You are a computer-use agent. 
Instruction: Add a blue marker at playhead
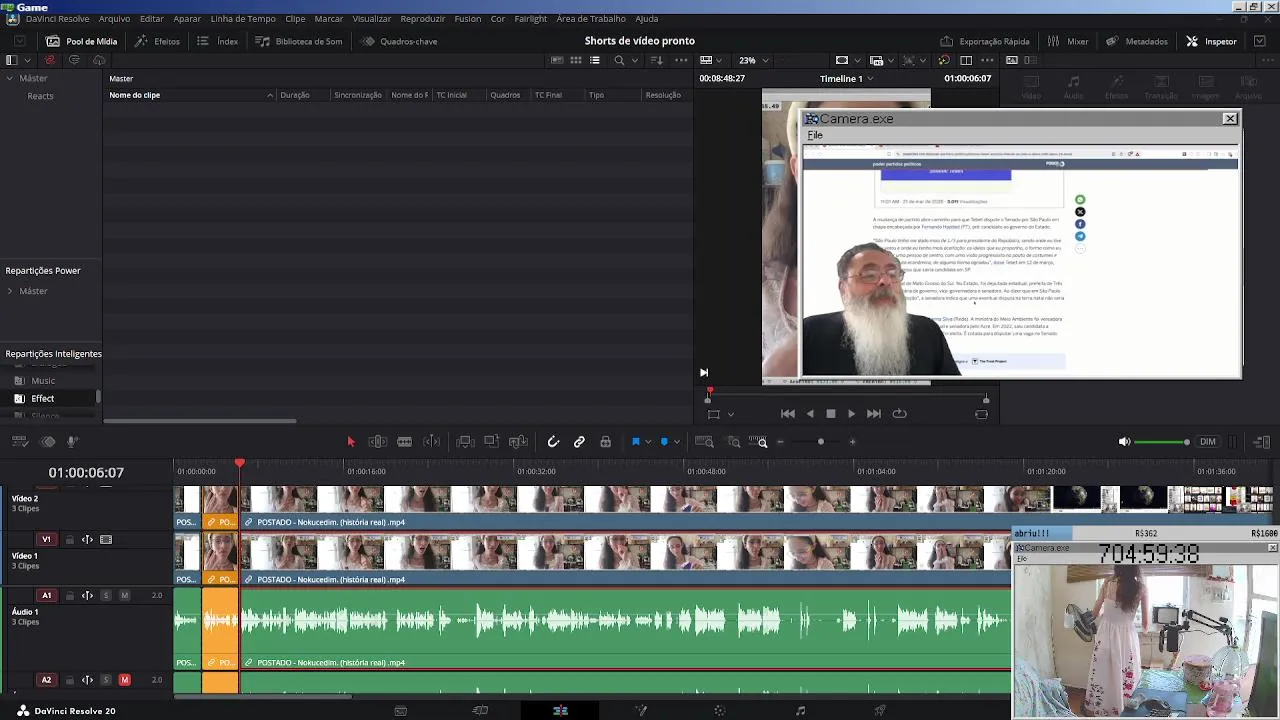663,442
